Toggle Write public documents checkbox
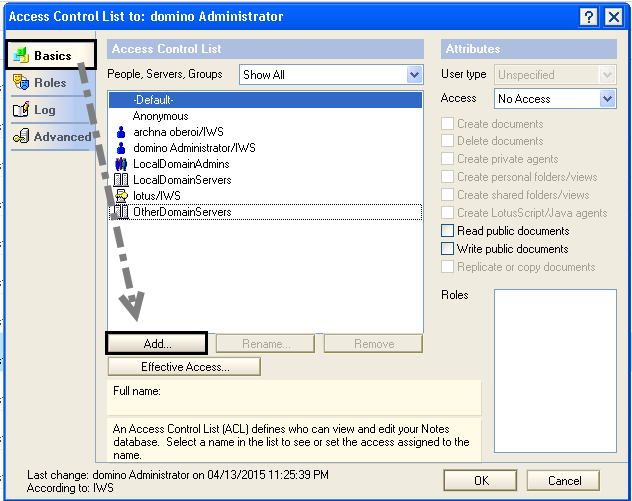Viewport: 632px width, 501px height. tap(448, 249)
